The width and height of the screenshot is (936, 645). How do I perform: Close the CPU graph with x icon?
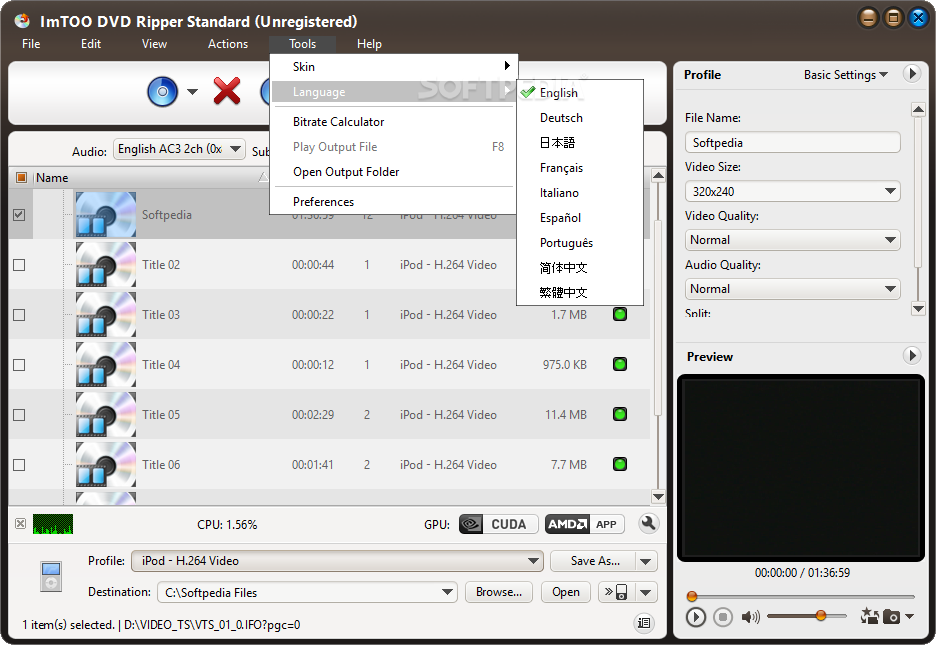(20, 524)
